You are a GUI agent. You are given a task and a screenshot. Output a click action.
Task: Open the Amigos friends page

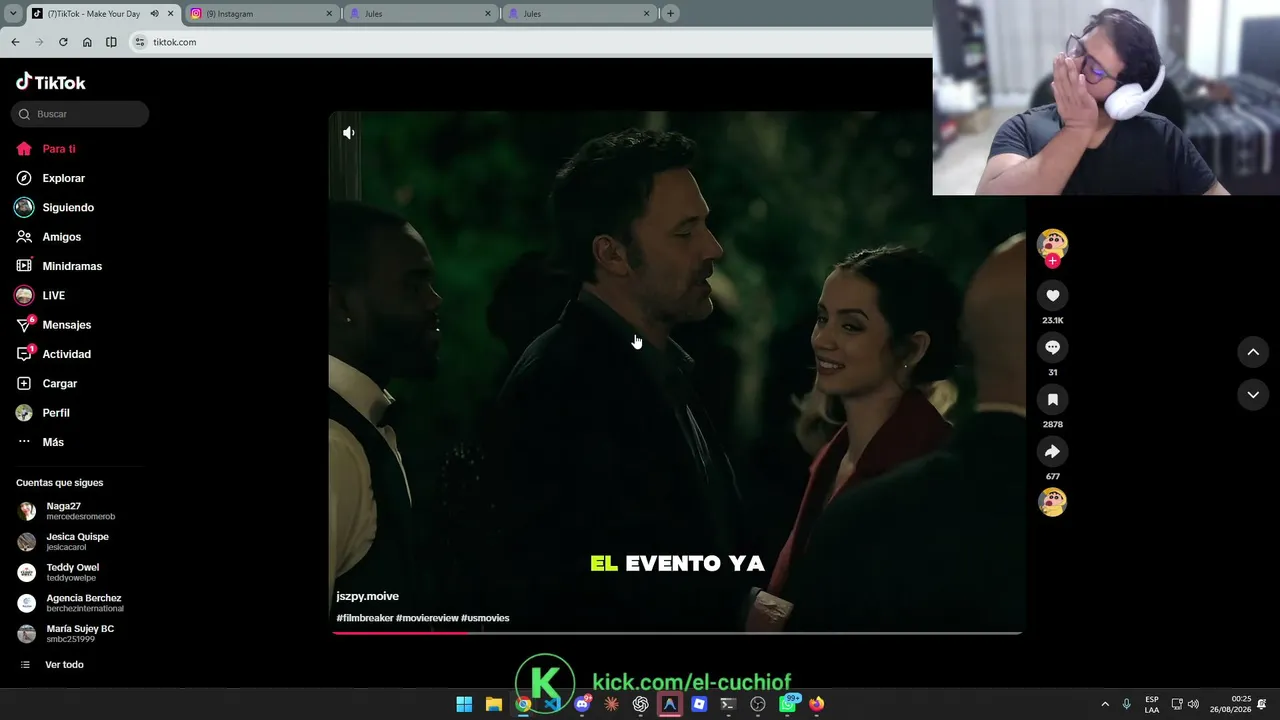[x=62, y=237]
